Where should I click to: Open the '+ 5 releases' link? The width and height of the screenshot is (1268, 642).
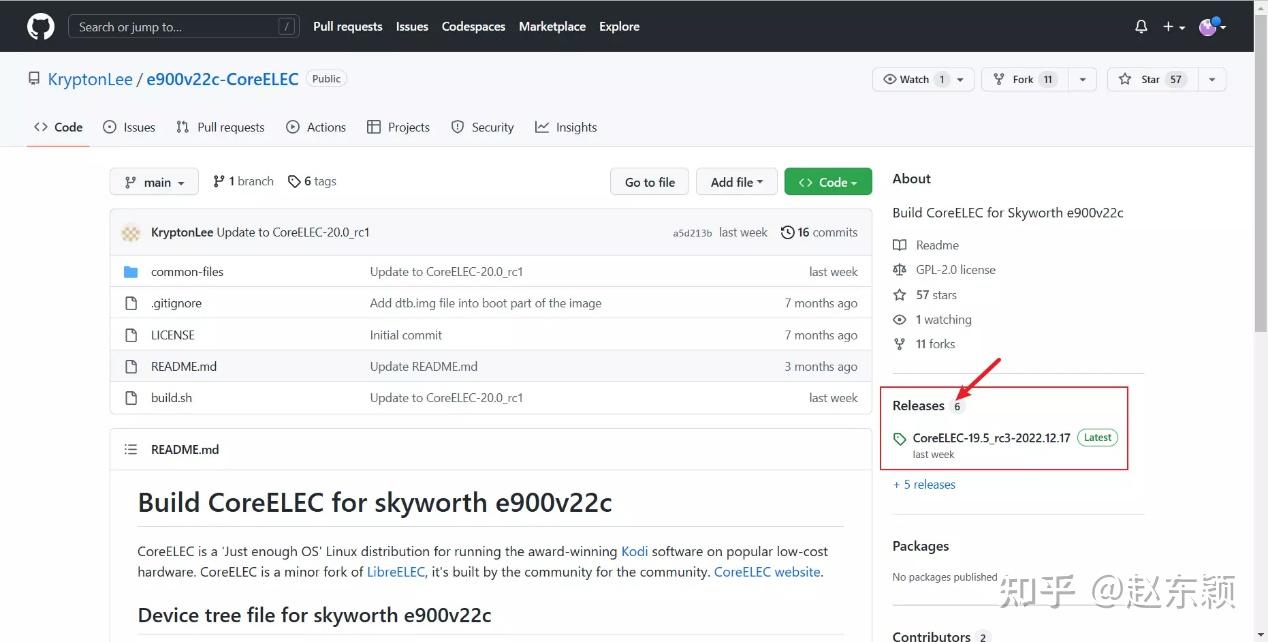(x=924, y=485)
